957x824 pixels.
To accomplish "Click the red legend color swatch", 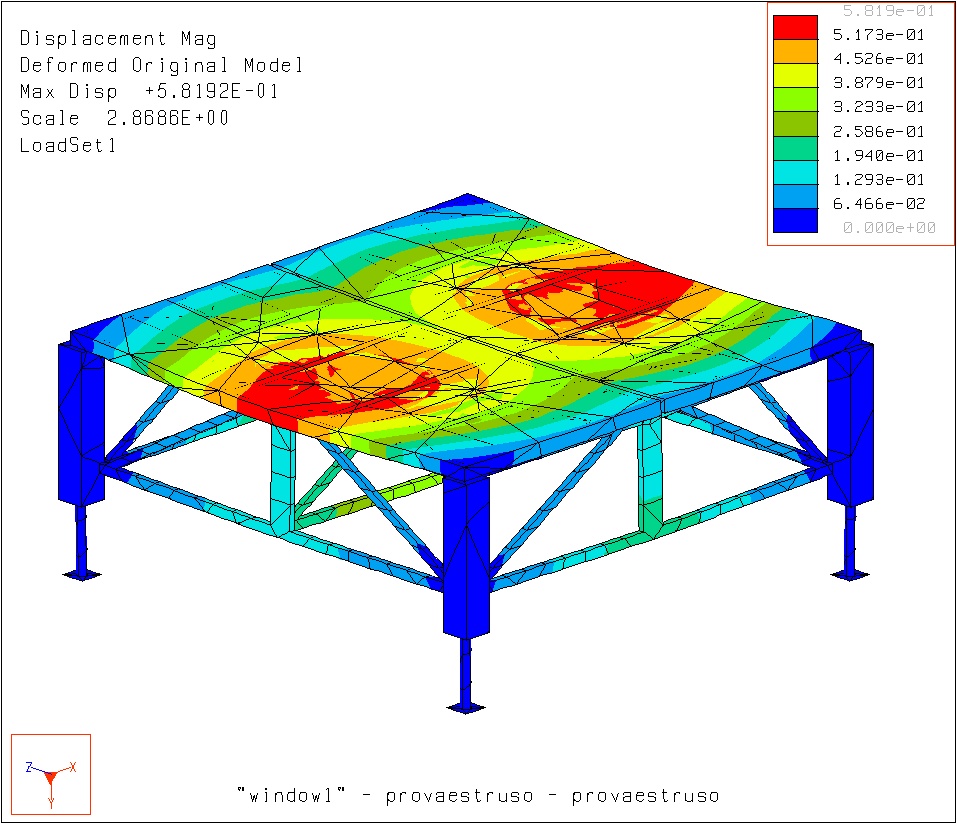I will (796, 33).
